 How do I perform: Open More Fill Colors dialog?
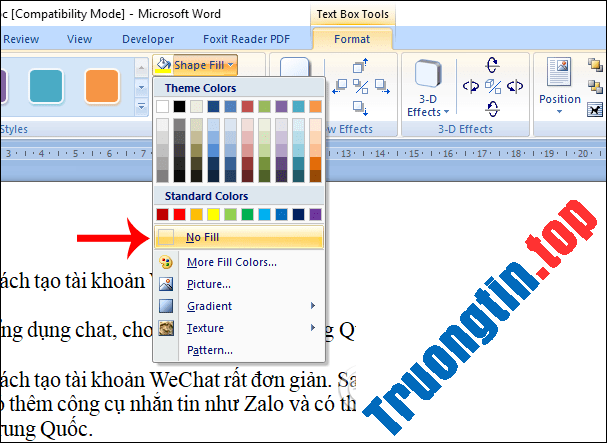pos(231,262)
